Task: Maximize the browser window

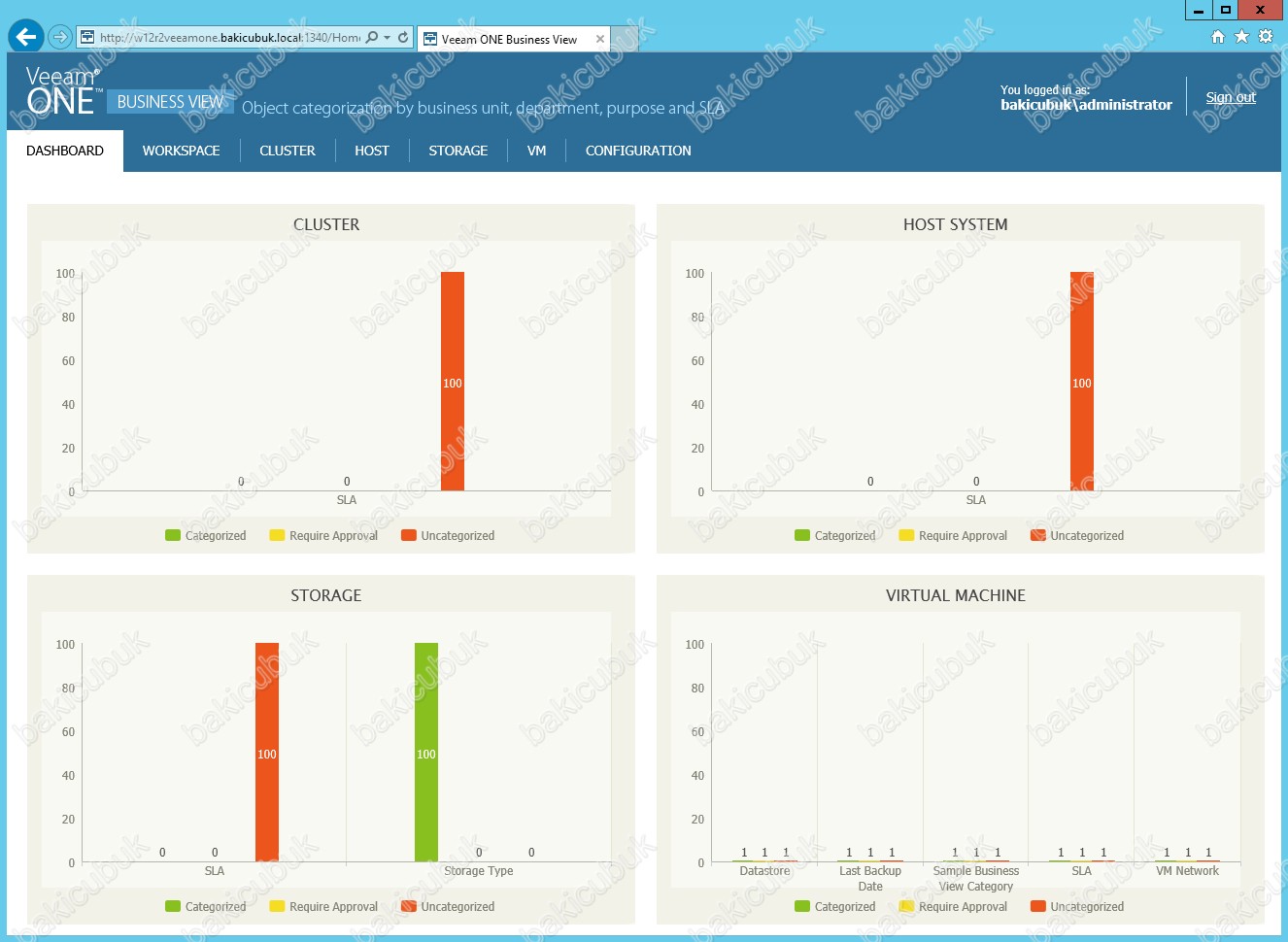Action: click(1226, 10)
